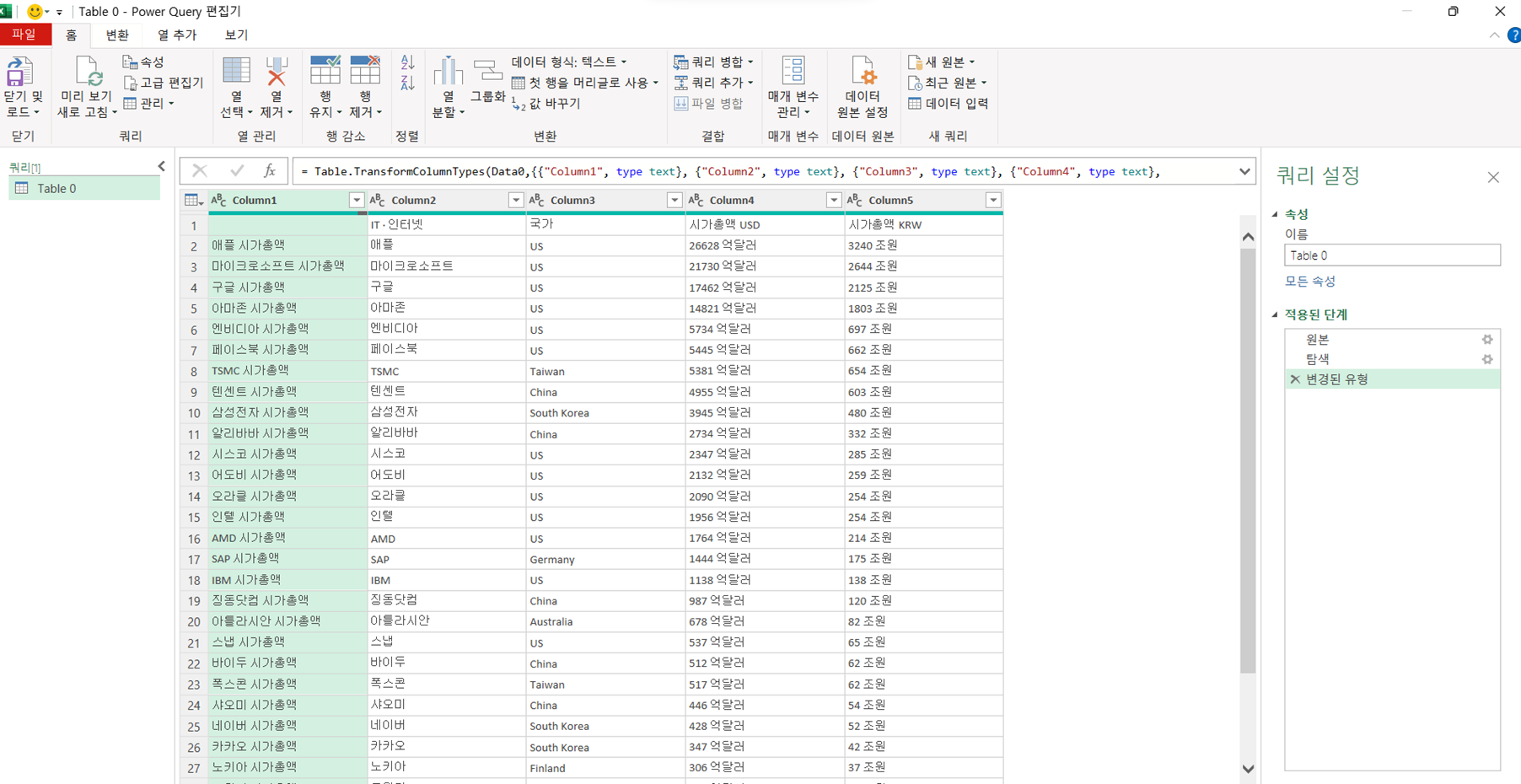Click the Close & Load (닫기 및 로드) icon

click(x=19, y=72)
